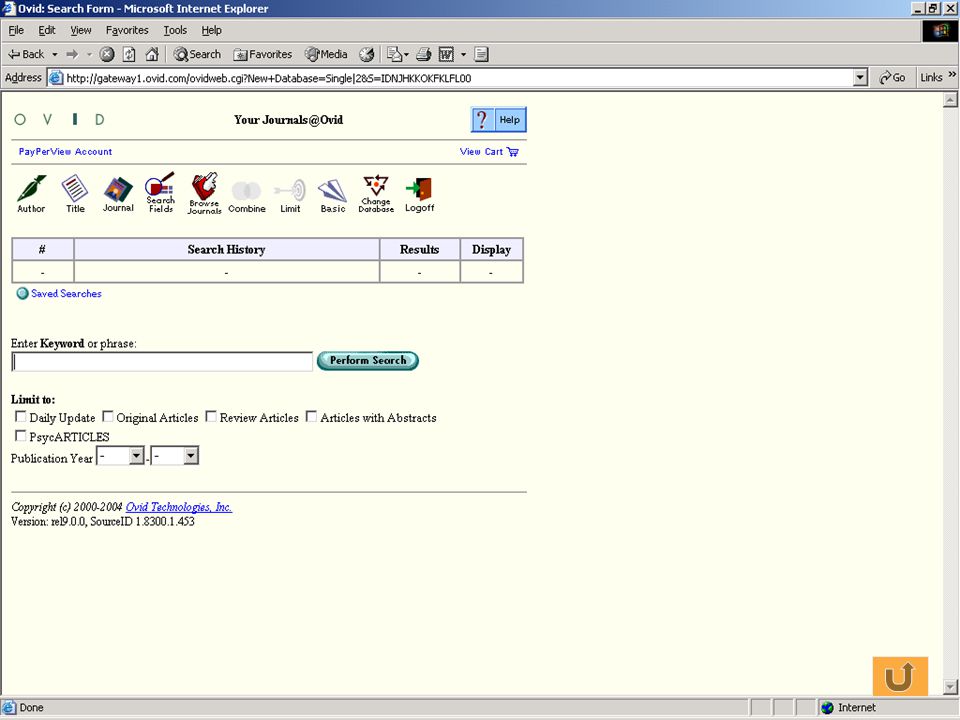The height and width of the screenshot is (720, 960).
Task: Enable the Articles with Abstracts limit
Action: click(312, 417)
